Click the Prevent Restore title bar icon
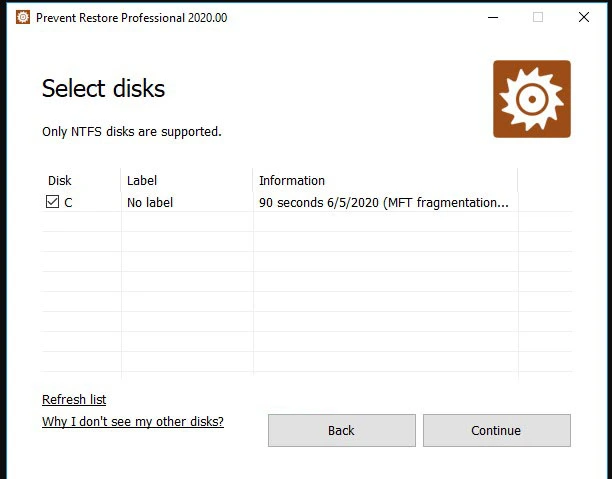Viewport: 612px width, 479px height. point(23,17)
